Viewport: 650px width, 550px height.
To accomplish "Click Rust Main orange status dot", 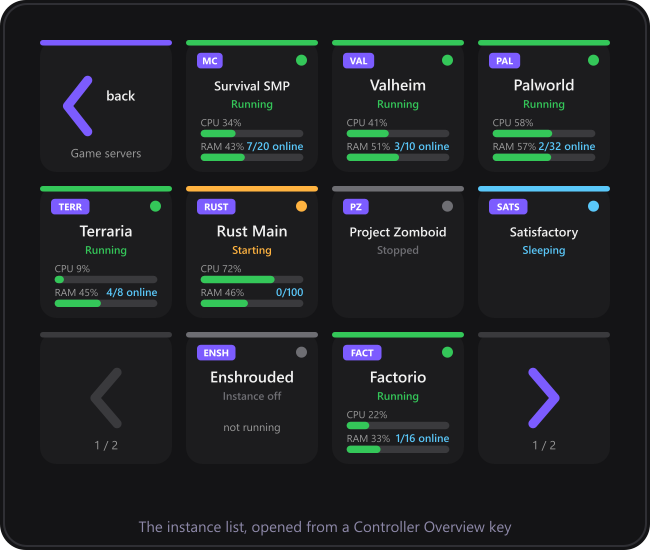I will pyautogui.click(x=301, y=206).
